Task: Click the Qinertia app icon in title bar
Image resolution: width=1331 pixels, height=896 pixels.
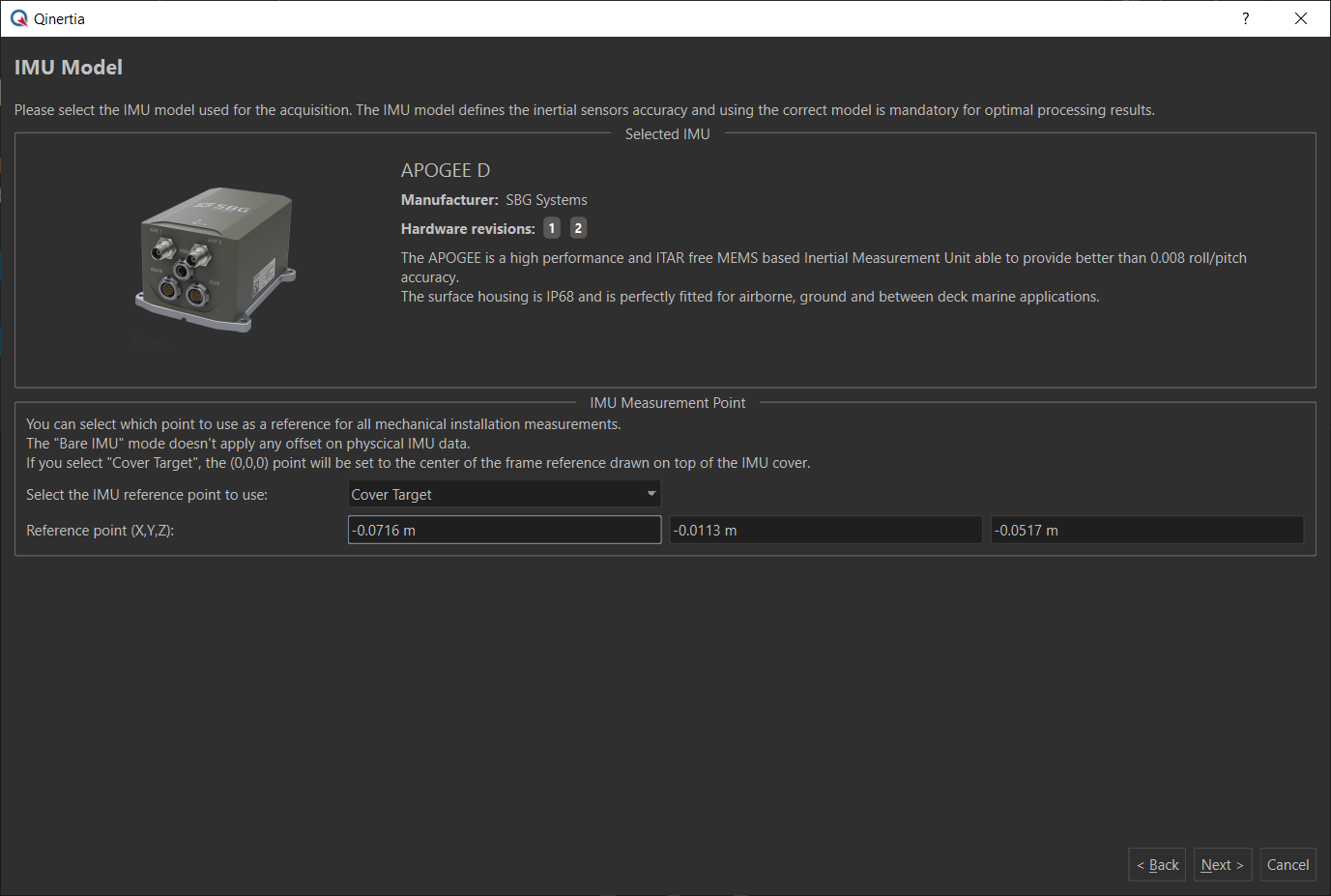Action: click(19, 18)
